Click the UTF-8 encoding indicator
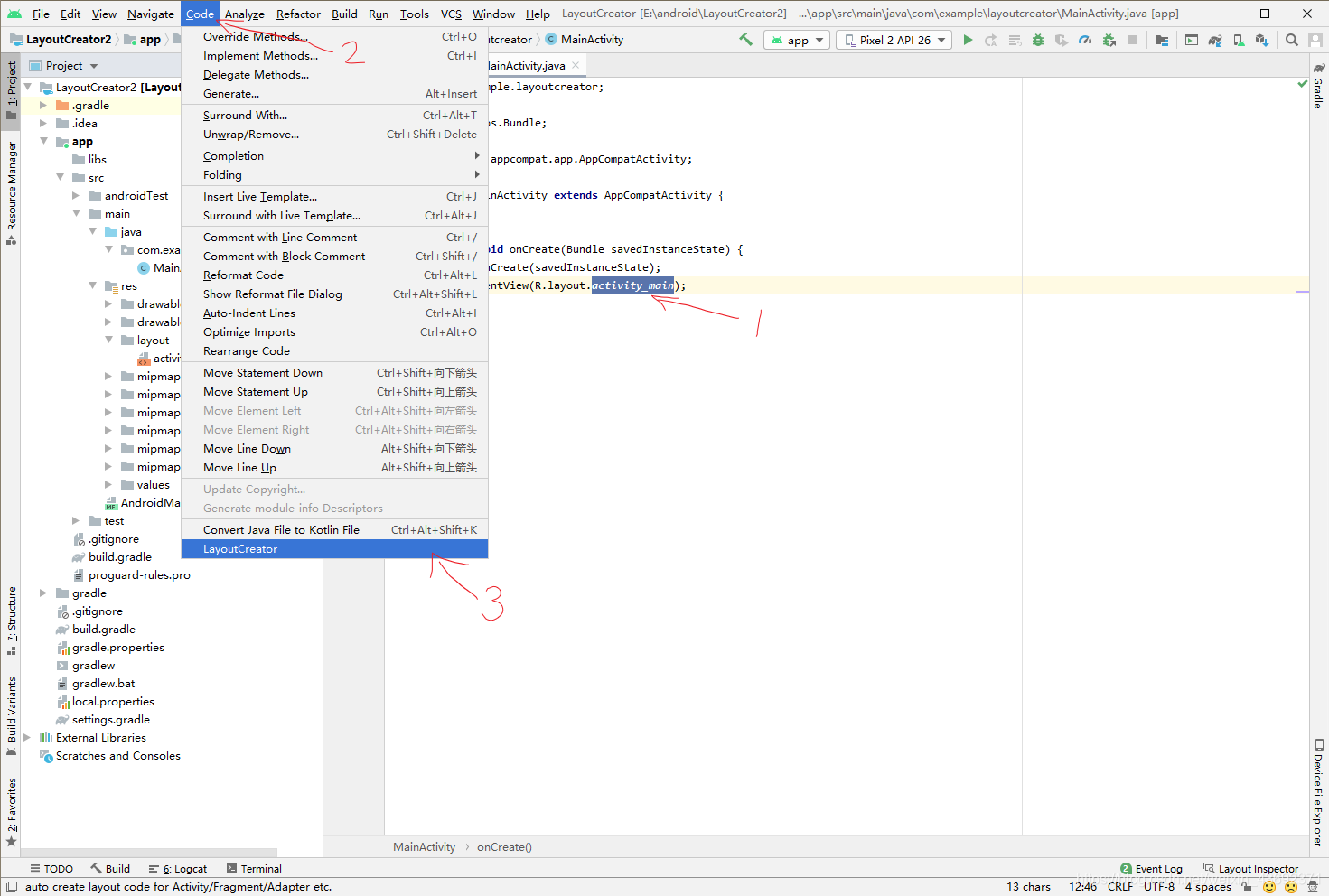This screenshot has height=896, width=1329. coord(1159,887)
